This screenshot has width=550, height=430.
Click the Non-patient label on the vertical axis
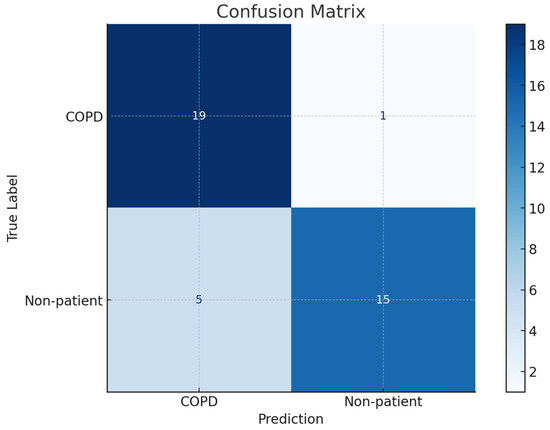tap(63, 301)
